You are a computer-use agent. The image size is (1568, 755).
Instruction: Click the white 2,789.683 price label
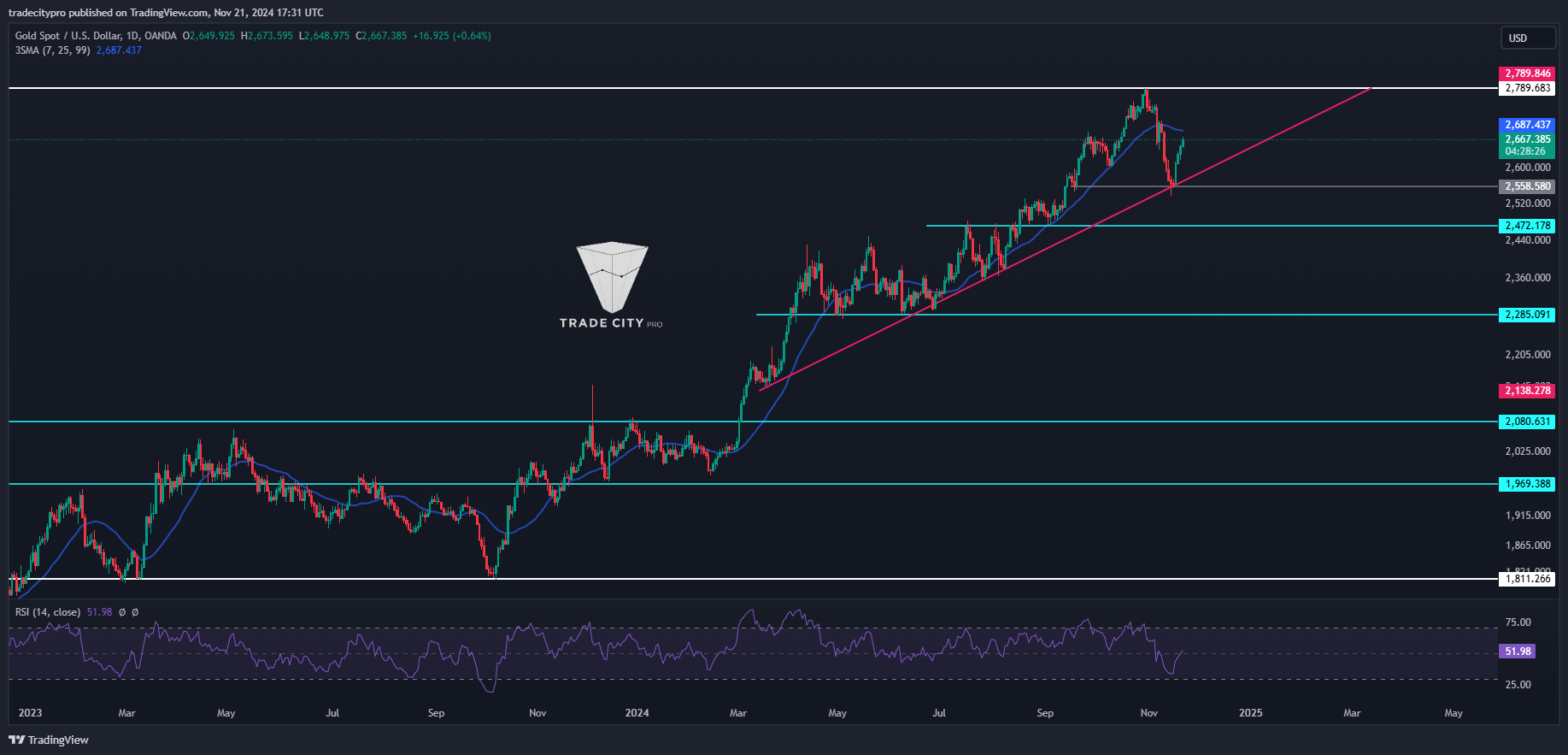pyautogui.click(x=1527, y=88)
